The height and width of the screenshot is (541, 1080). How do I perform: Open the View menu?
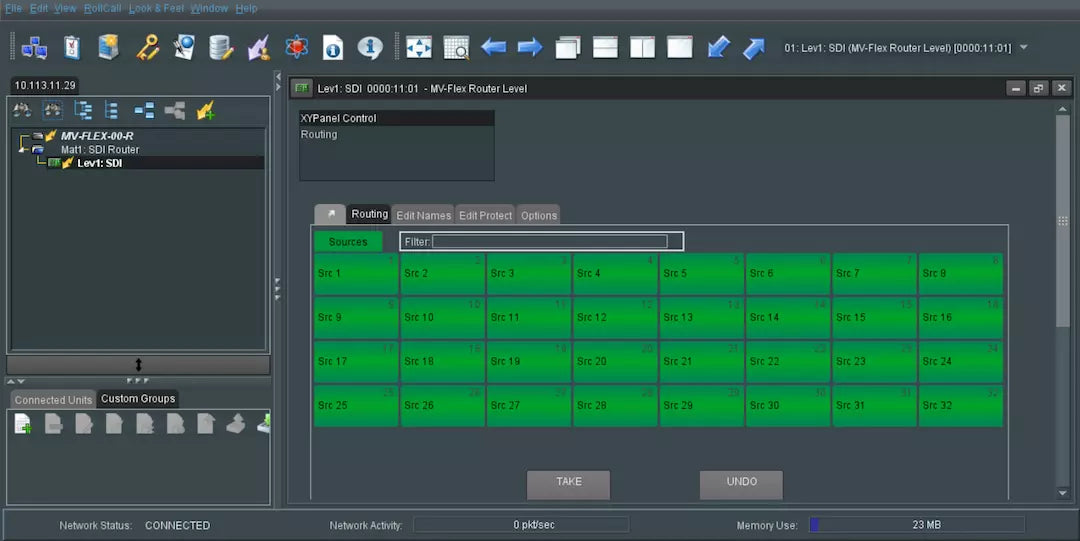pyautogui.click(x=65, y=8)
